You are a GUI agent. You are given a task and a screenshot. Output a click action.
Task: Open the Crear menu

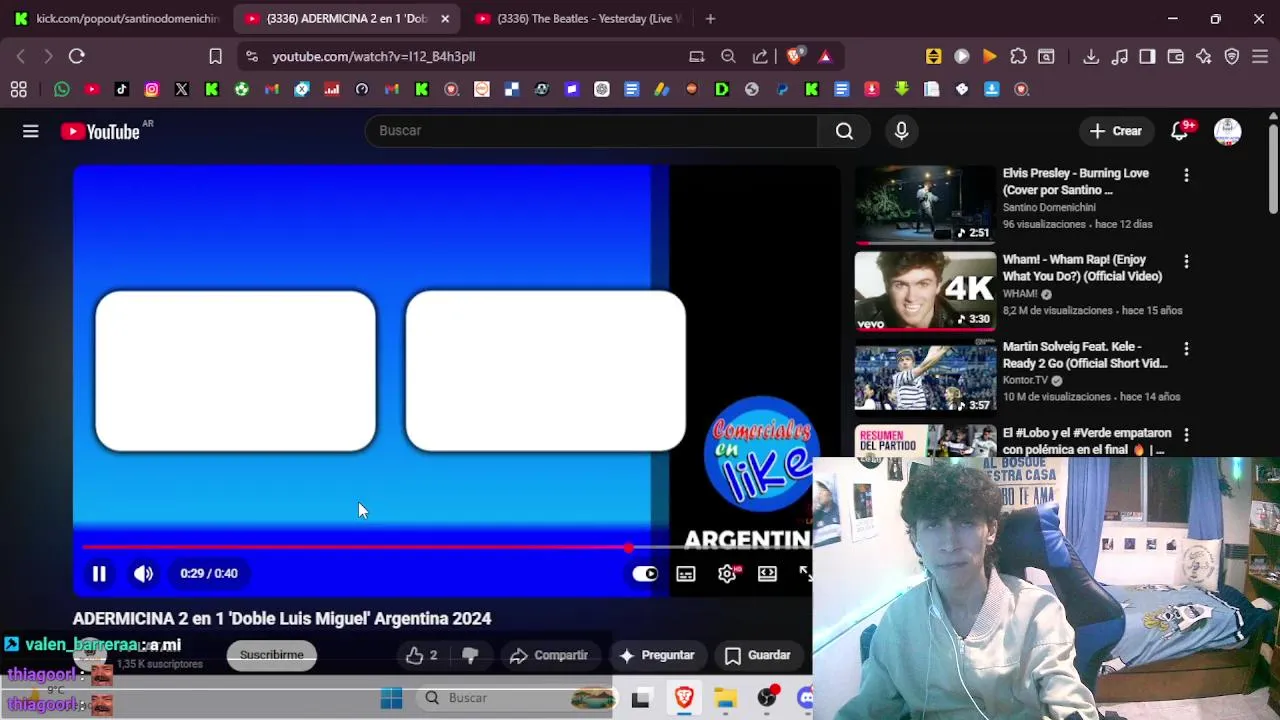click(x=1116, y=131)
